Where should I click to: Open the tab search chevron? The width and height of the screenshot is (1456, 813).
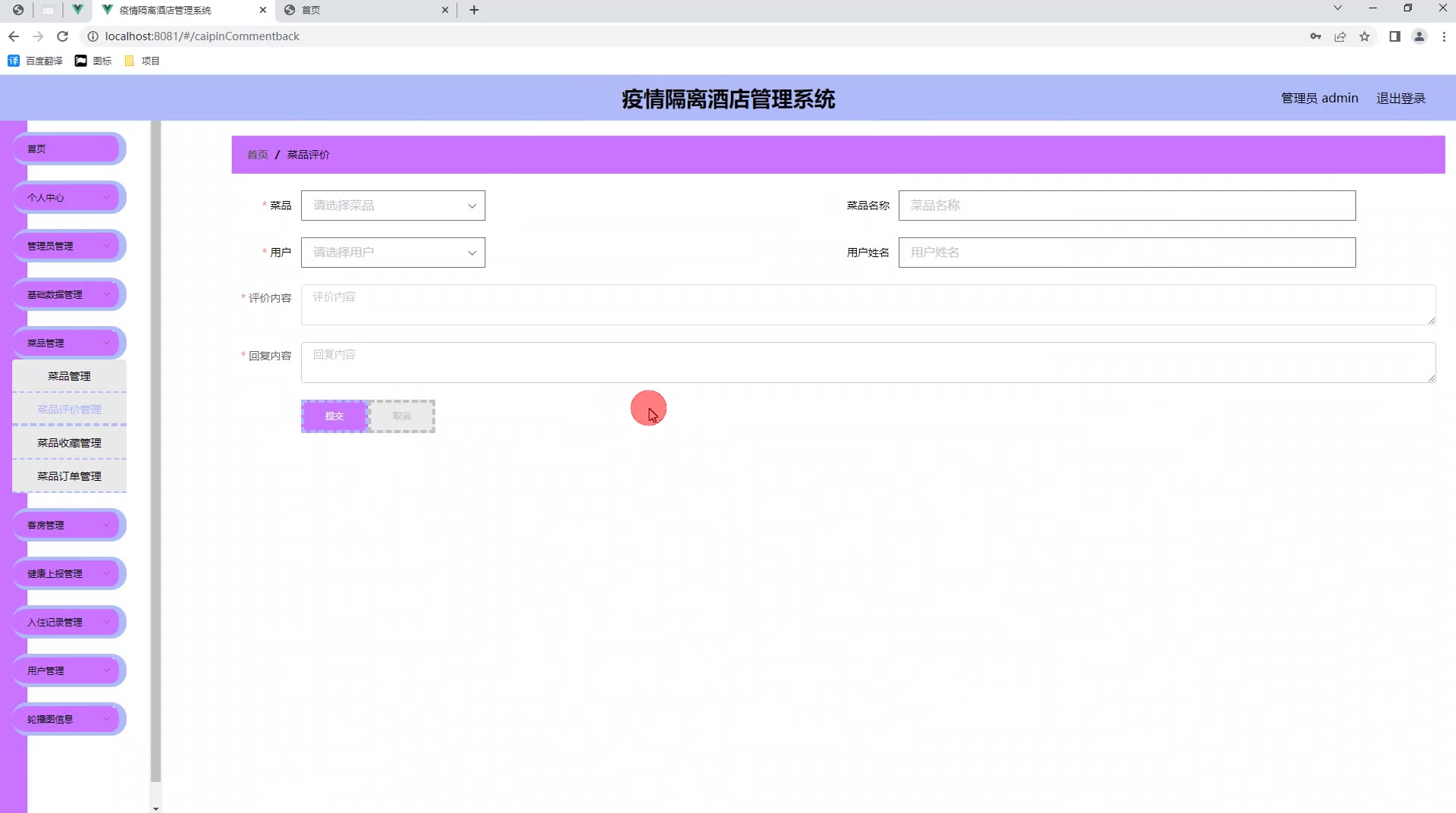click(1338, 8)
